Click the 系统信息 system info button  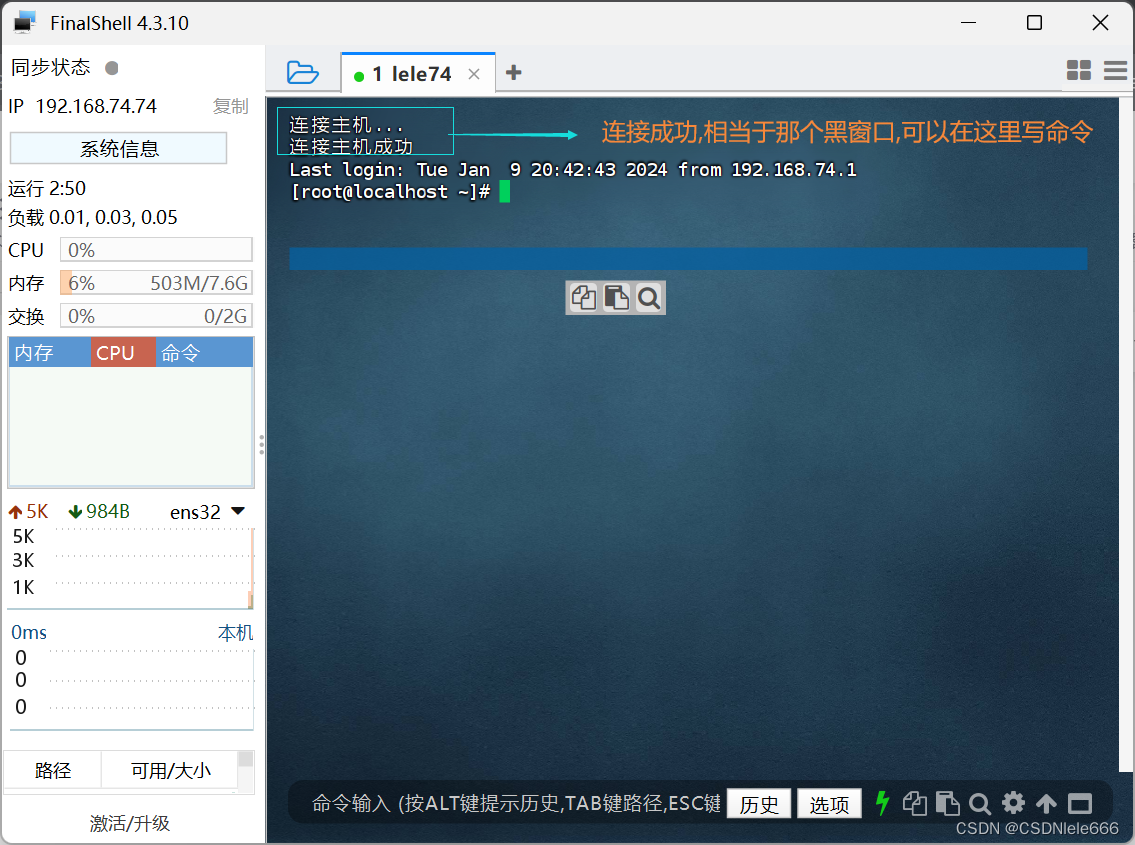(118, 147)
